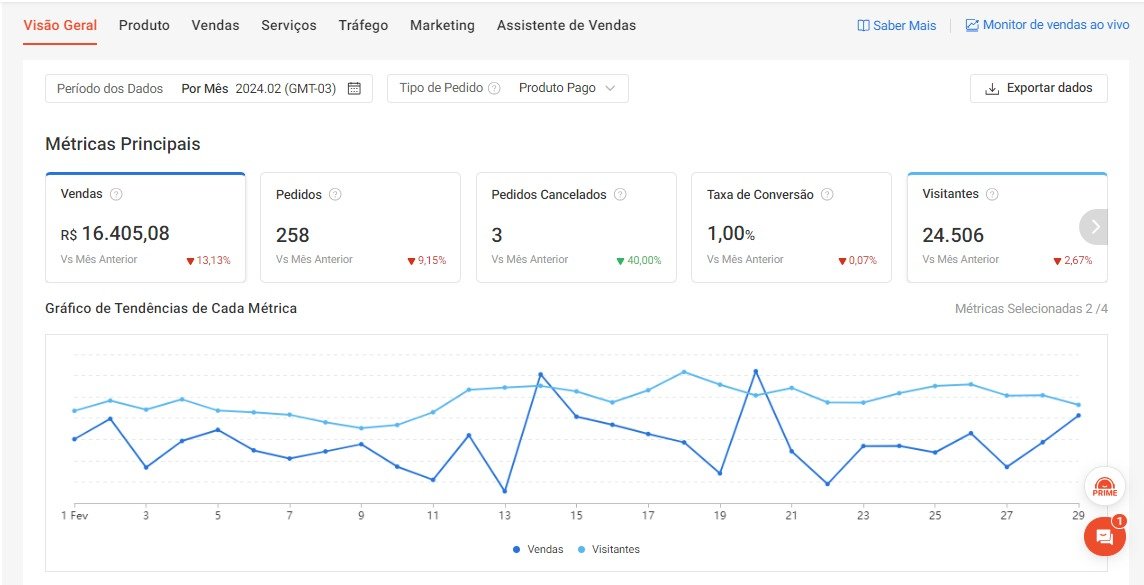
Task: Open the Serviços tab
Action: (x=289, y=26)
